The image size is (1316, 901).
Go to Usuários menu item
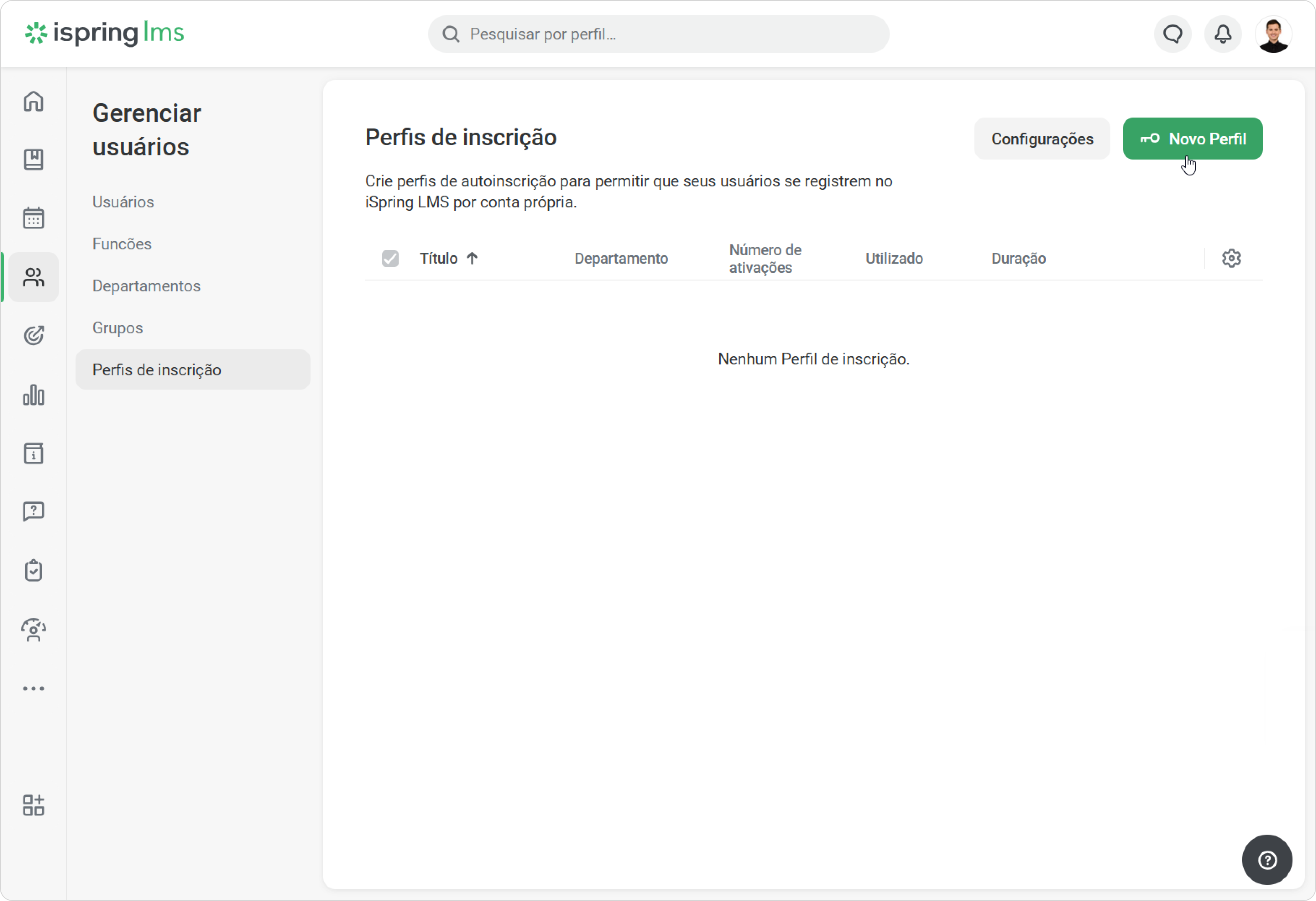point(123,202)
